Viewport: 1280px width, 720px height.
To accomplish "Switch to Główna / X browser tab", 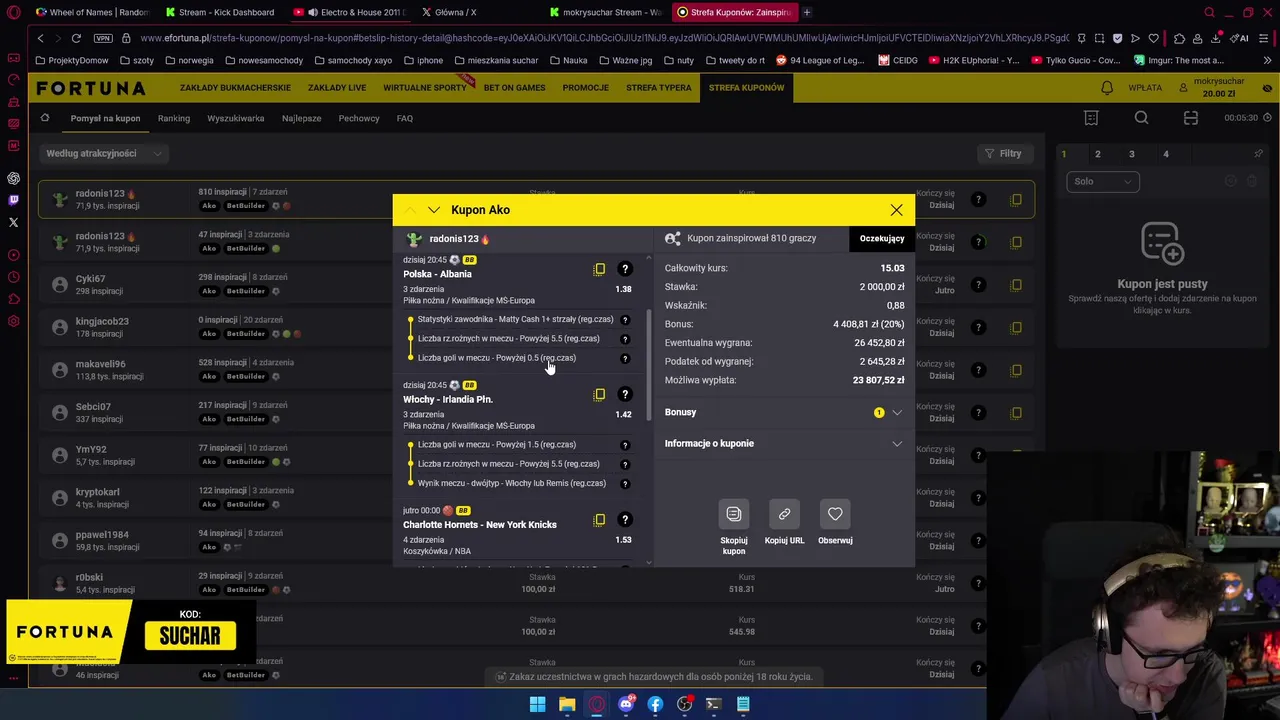I will (x=455, y=12).
